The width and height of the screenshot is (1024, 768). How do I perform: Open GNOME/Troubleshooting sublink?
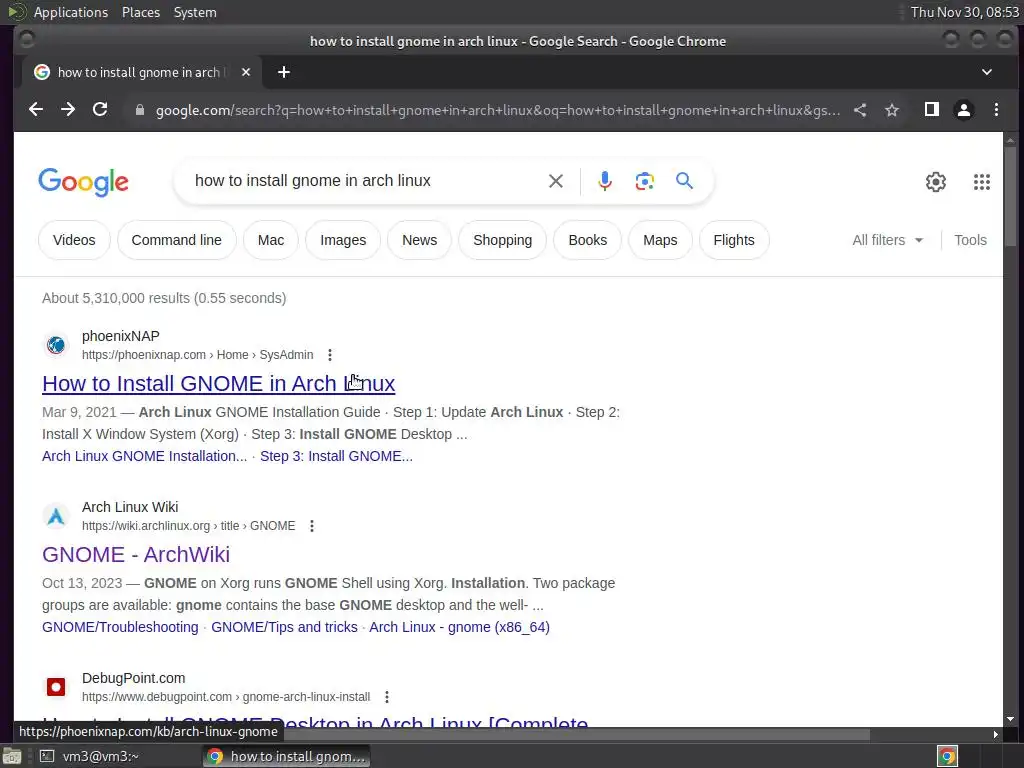tap(120, 627)
